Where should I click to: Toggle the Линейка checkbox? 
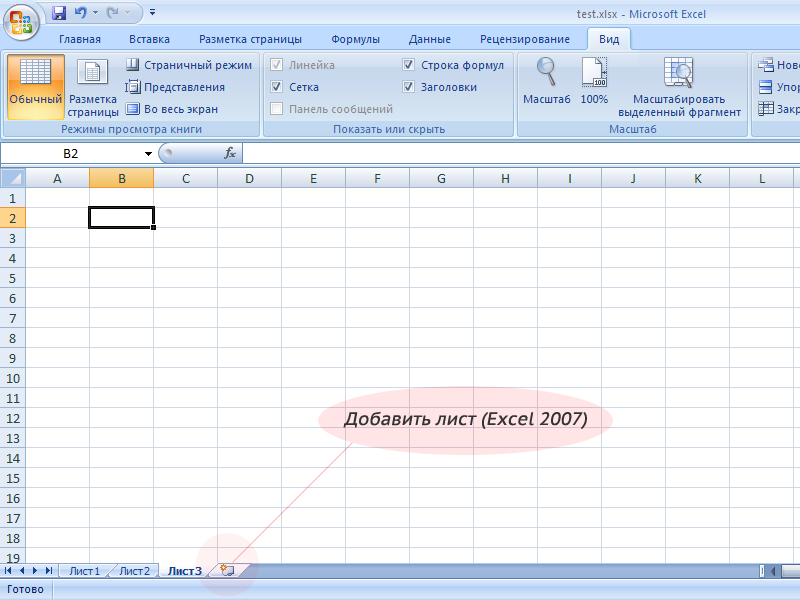point(277,65)
